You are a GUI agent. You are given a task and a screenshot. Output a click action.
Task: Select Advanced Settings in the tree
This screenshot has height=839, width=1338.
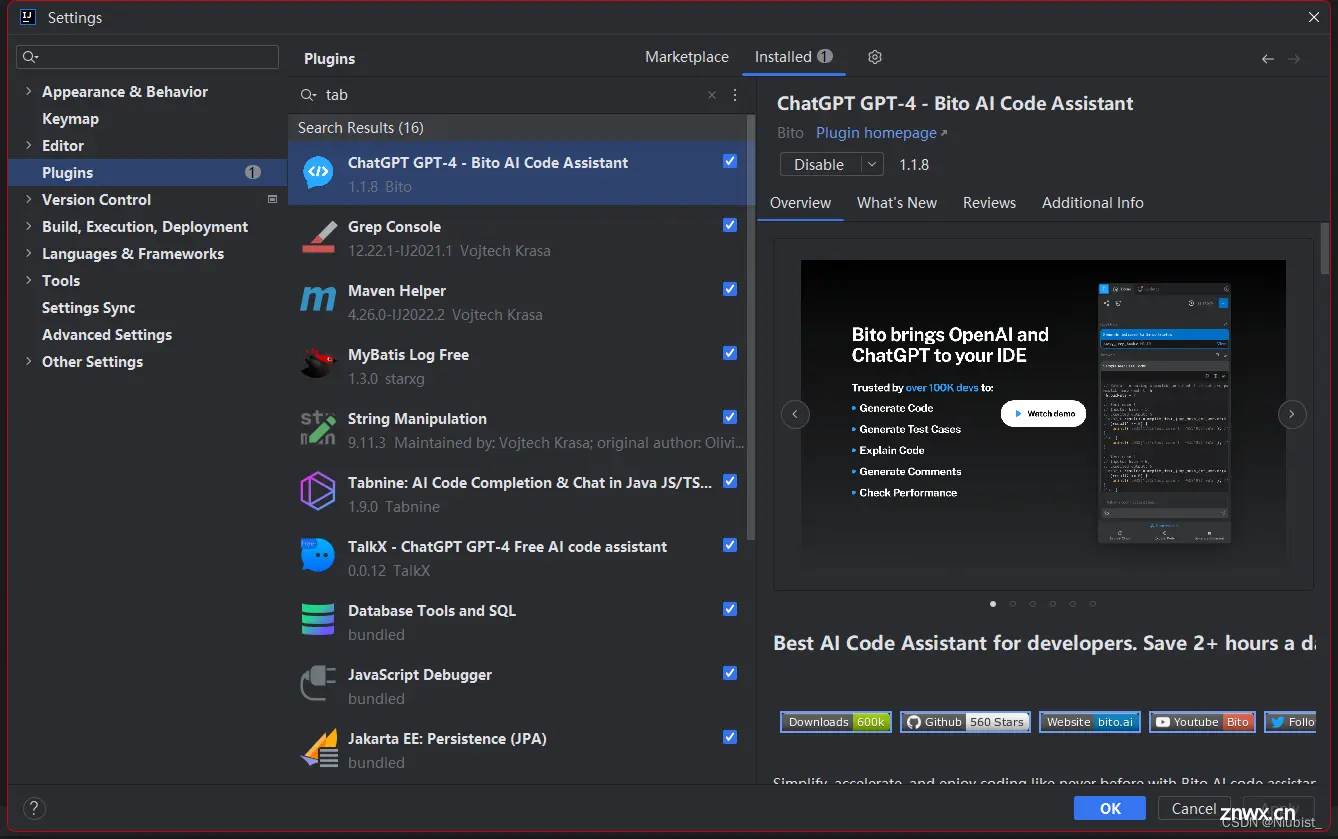[107, 335]
